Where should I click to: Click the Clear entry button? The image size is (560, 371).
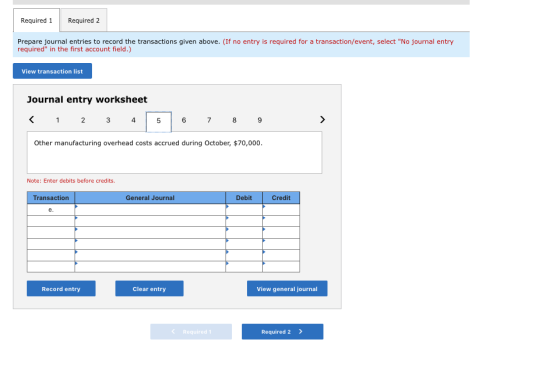[x=149, y=289]
